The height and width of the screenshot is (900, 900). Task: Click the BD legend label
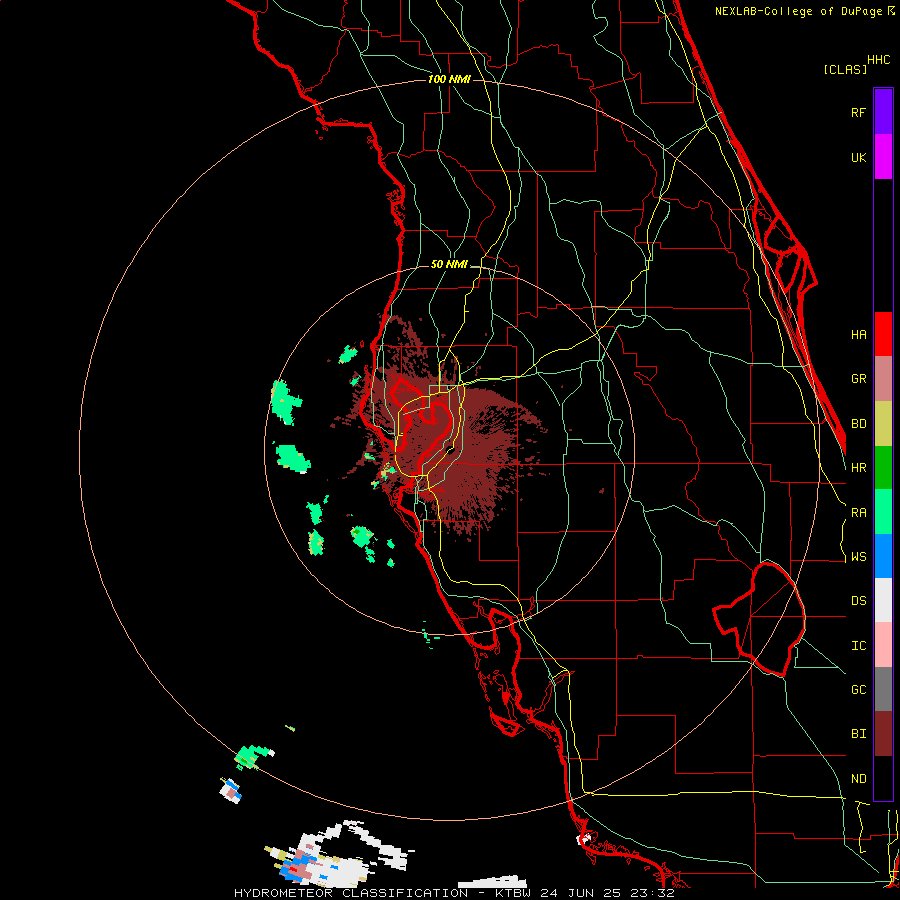tap(858, 424)
